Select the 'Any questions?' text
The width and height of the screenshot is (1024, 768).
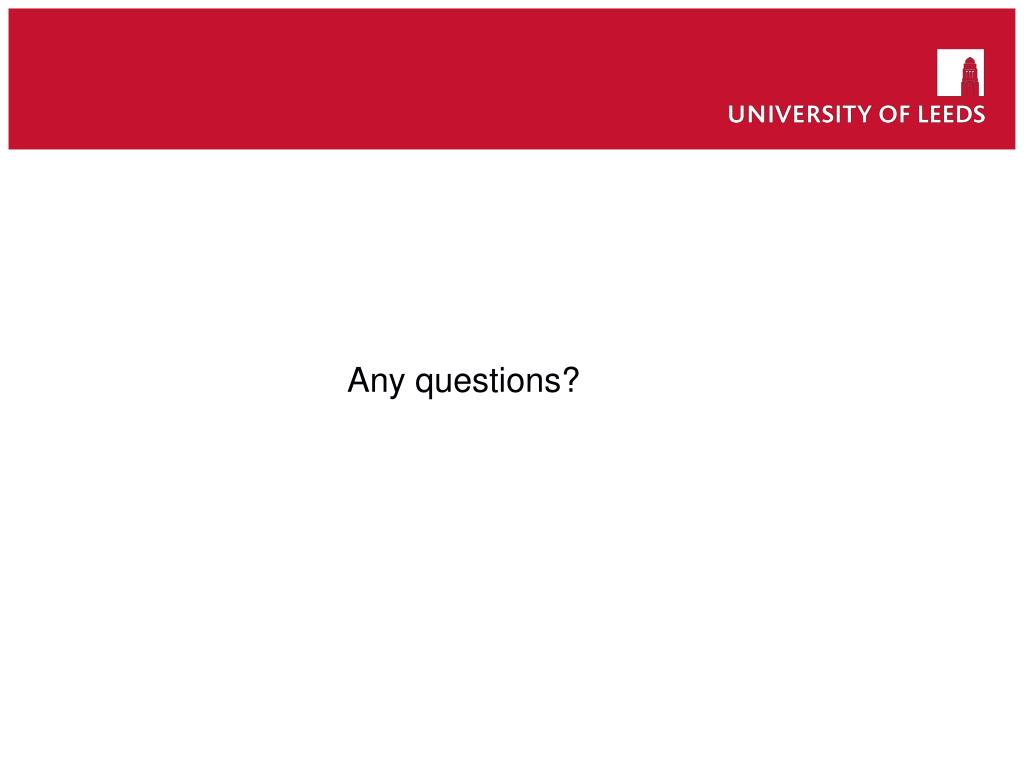coord(463,381)
